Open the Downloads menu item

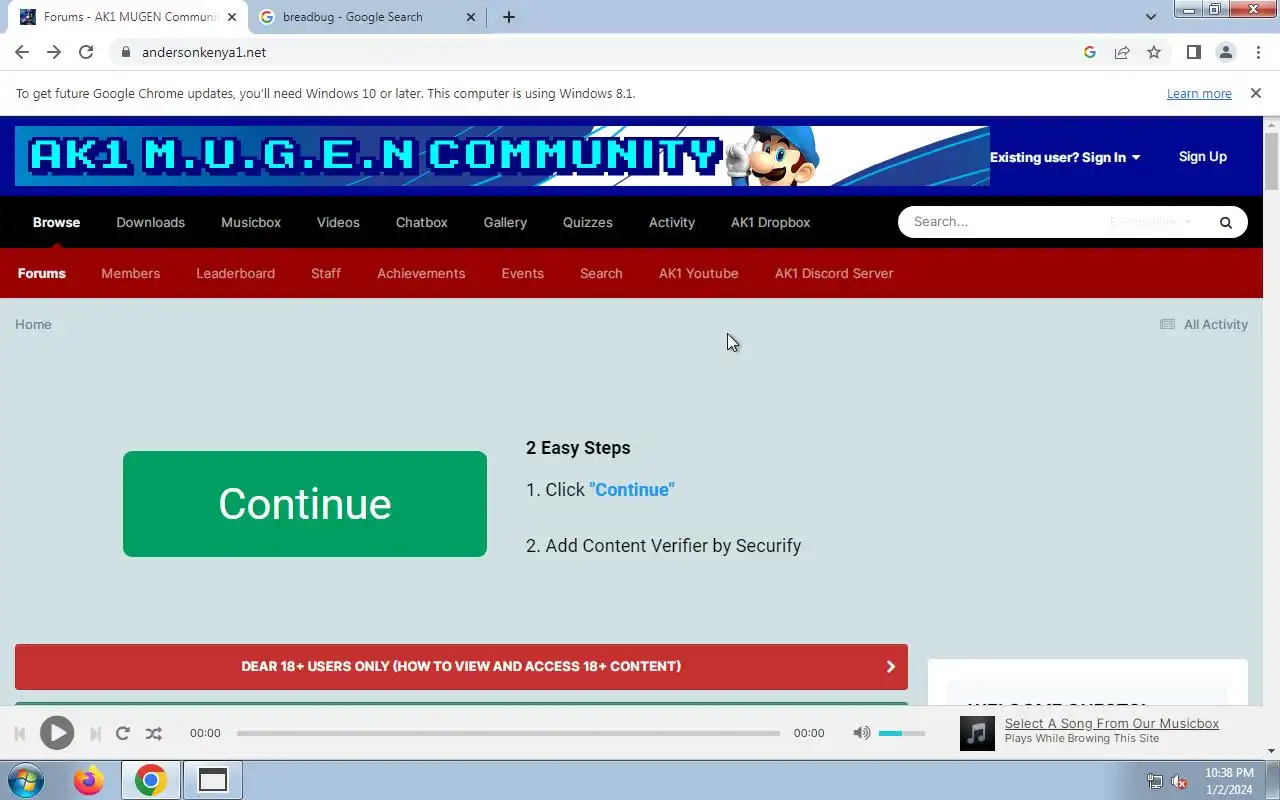pos(150,222)
